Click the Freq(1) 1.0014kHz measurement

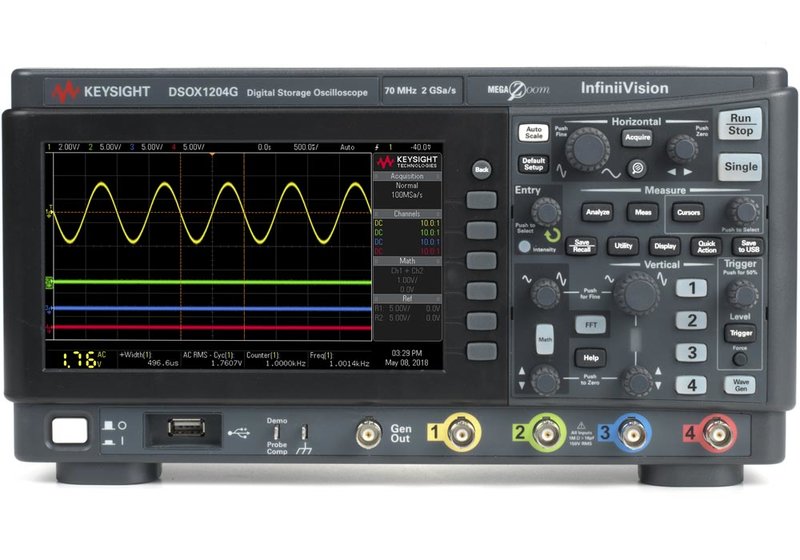339,359
